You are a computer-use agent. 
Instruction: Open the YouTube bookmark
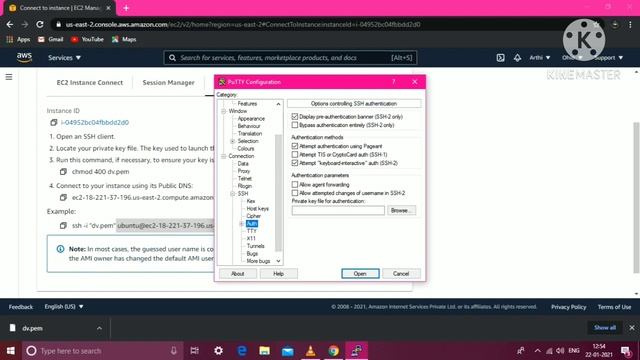(87, 39)
